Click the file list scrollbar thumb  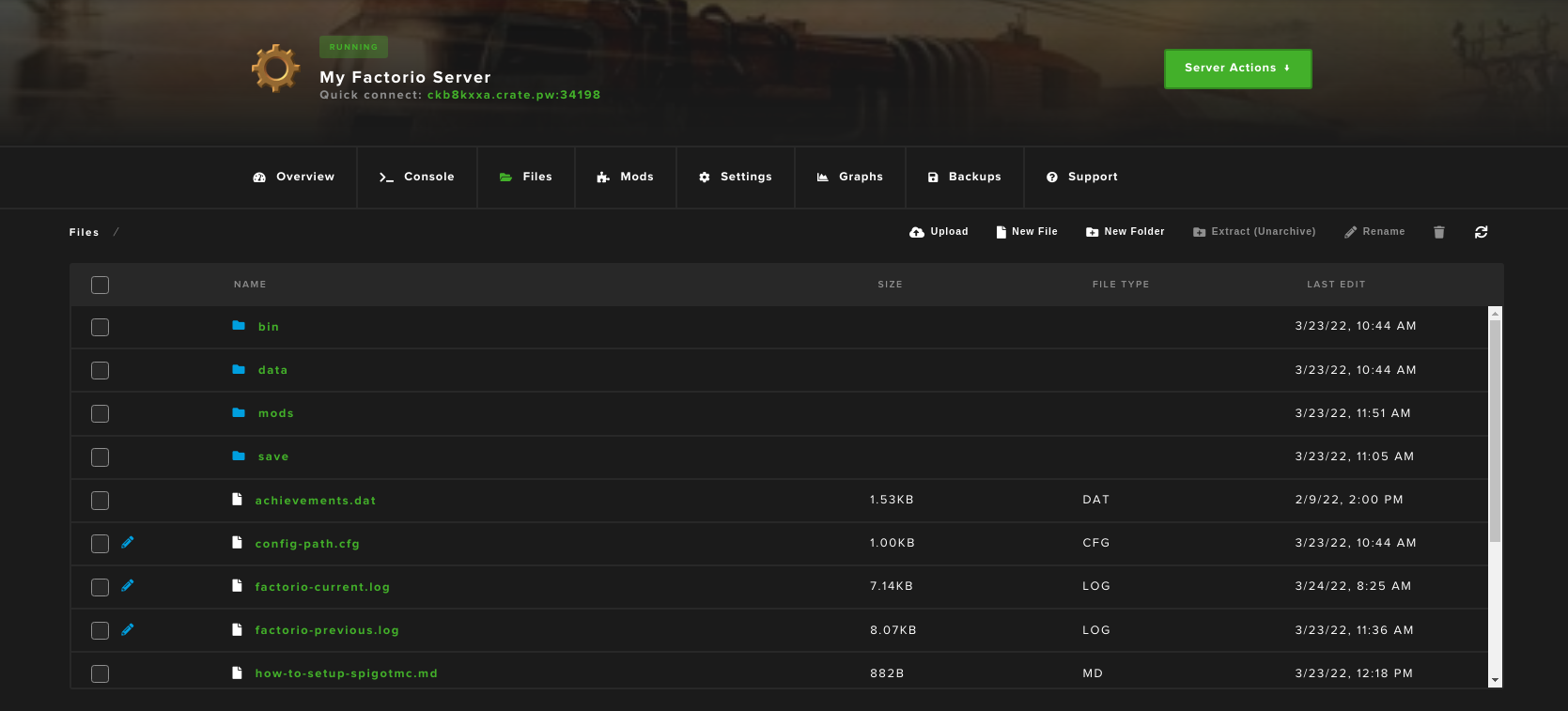(x=1495, y=430)
